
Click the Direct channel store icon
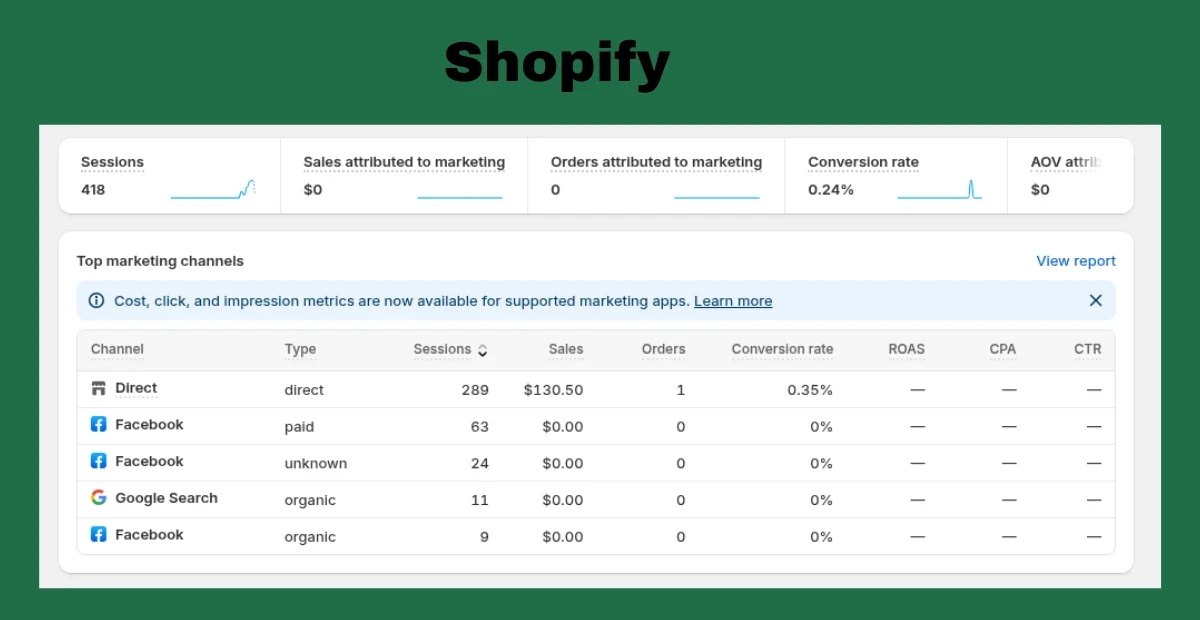pos(98,388)
